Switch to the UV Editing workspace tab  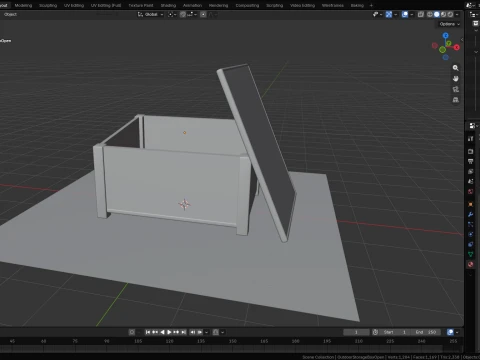click(74, 5)
